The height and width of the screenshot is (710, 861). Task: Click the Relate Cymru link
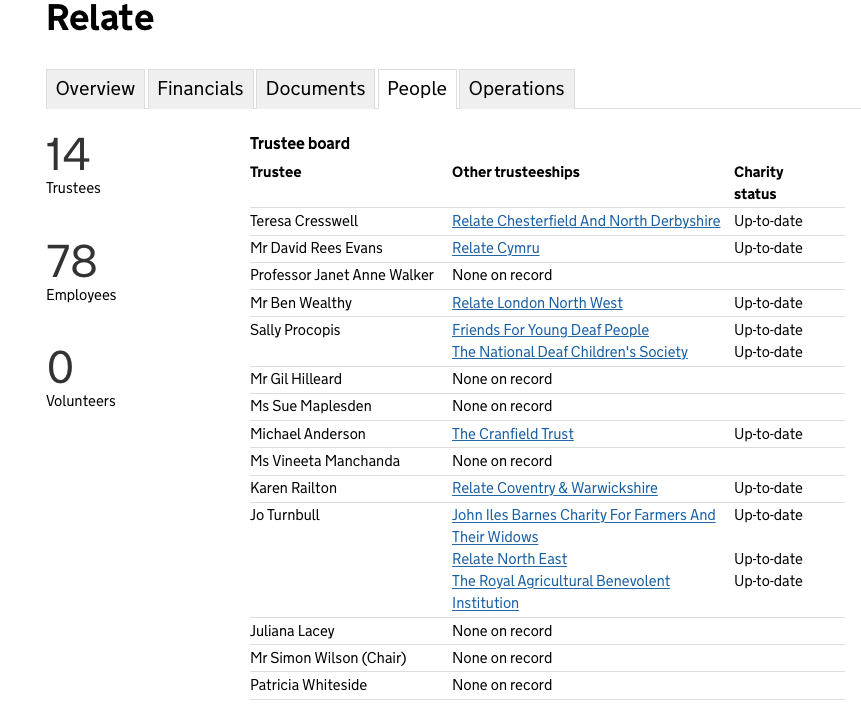(x=495, y=248)
